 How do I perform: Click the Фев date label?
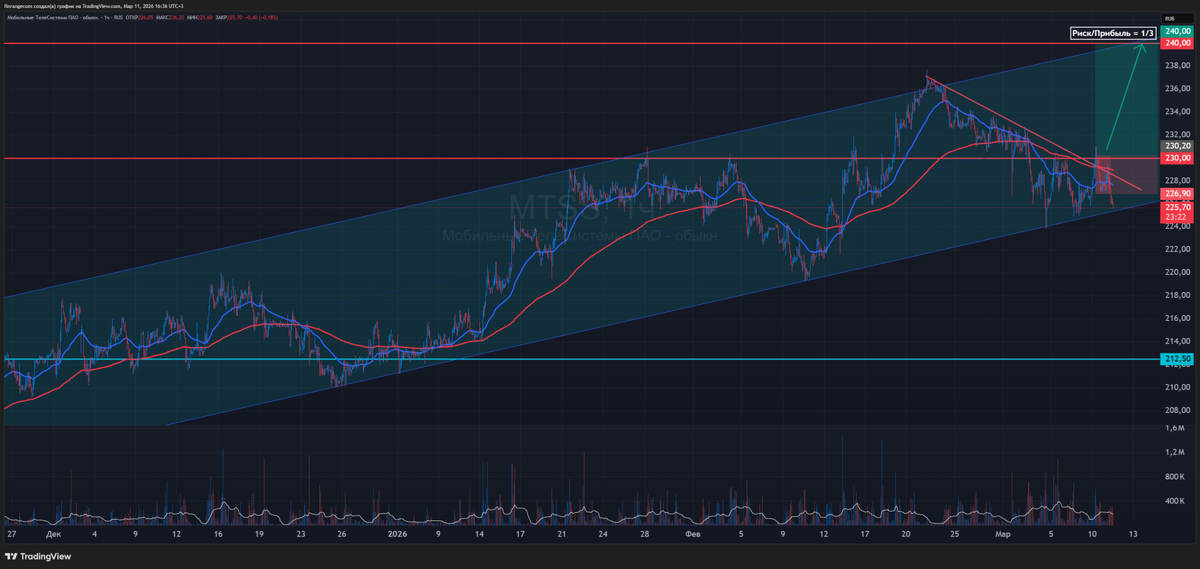point(692,534)
